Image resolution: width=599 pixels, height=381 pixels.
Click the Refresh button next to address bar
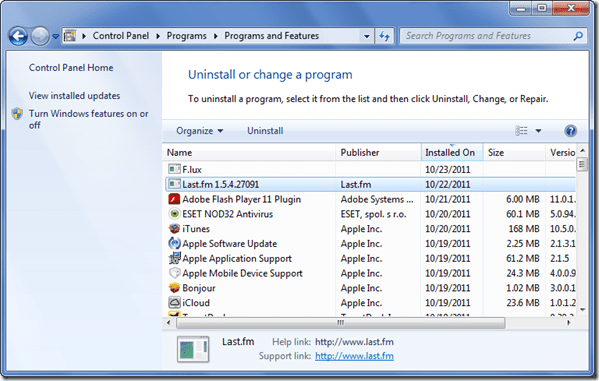[x=384, y=36]
